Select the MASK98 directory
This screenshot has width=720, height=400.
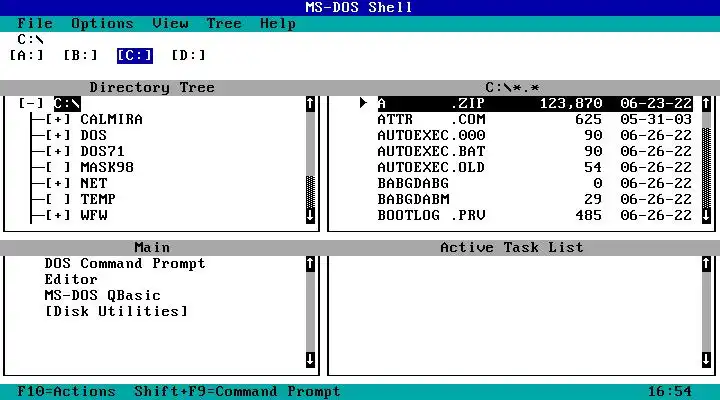107,167
